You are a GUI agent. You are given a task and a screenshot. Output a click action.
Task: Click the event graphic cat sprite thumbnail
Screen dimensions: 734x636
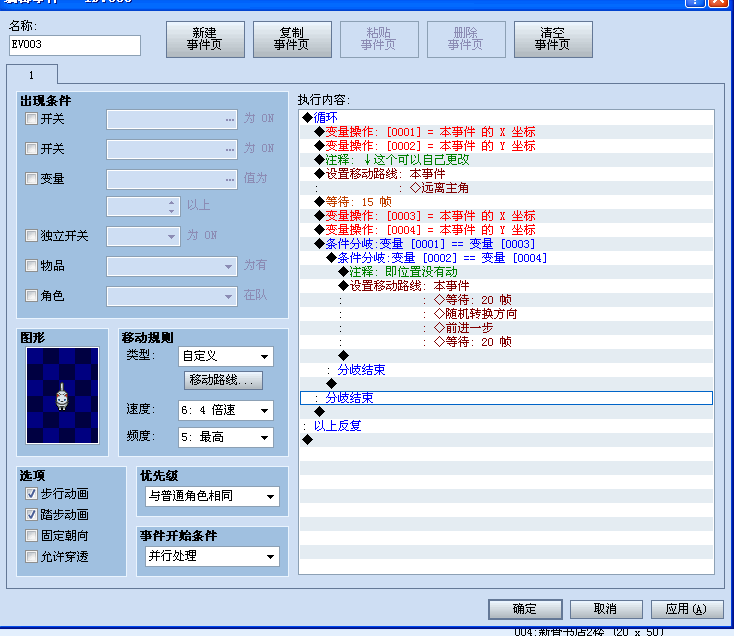(62, 395)
